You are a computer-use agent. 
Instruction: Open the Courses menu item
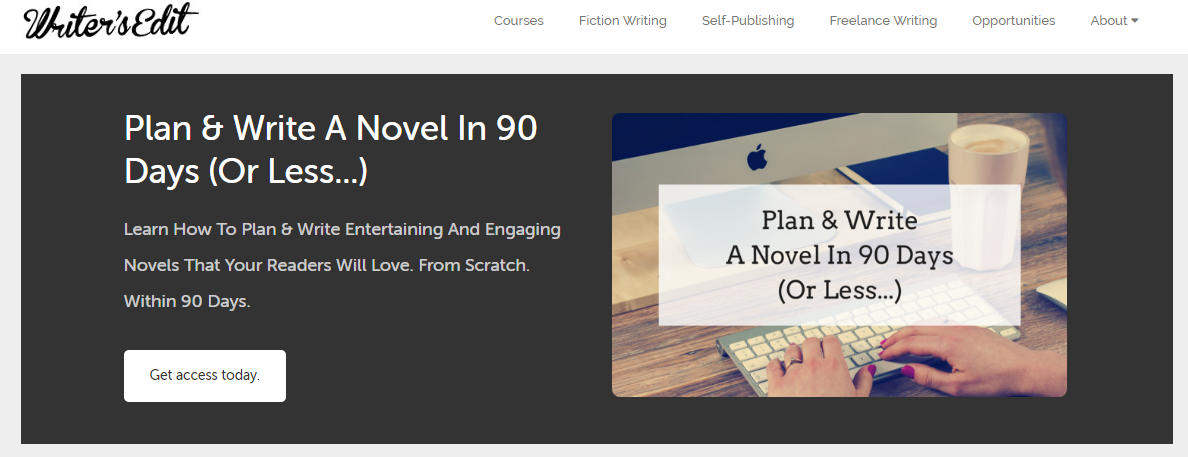point(518,21)
